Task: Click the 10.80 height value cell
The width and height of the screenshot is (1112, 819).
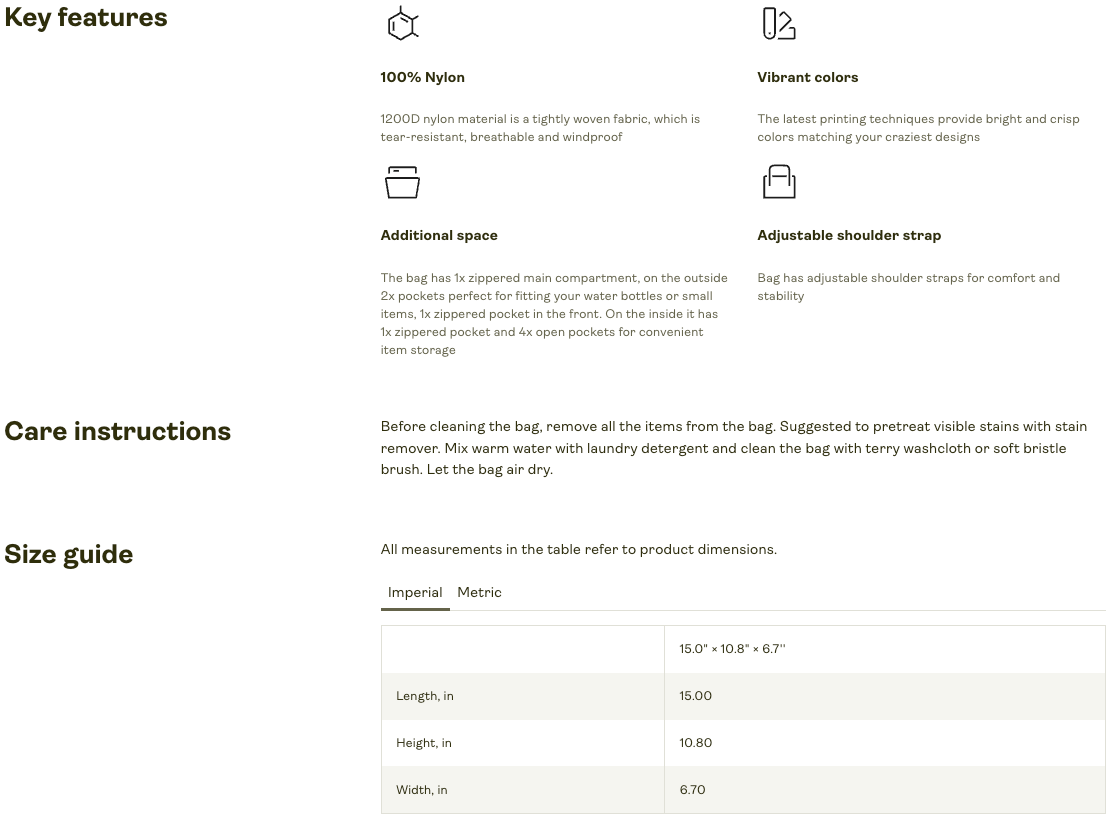Action: coord(696,744)
